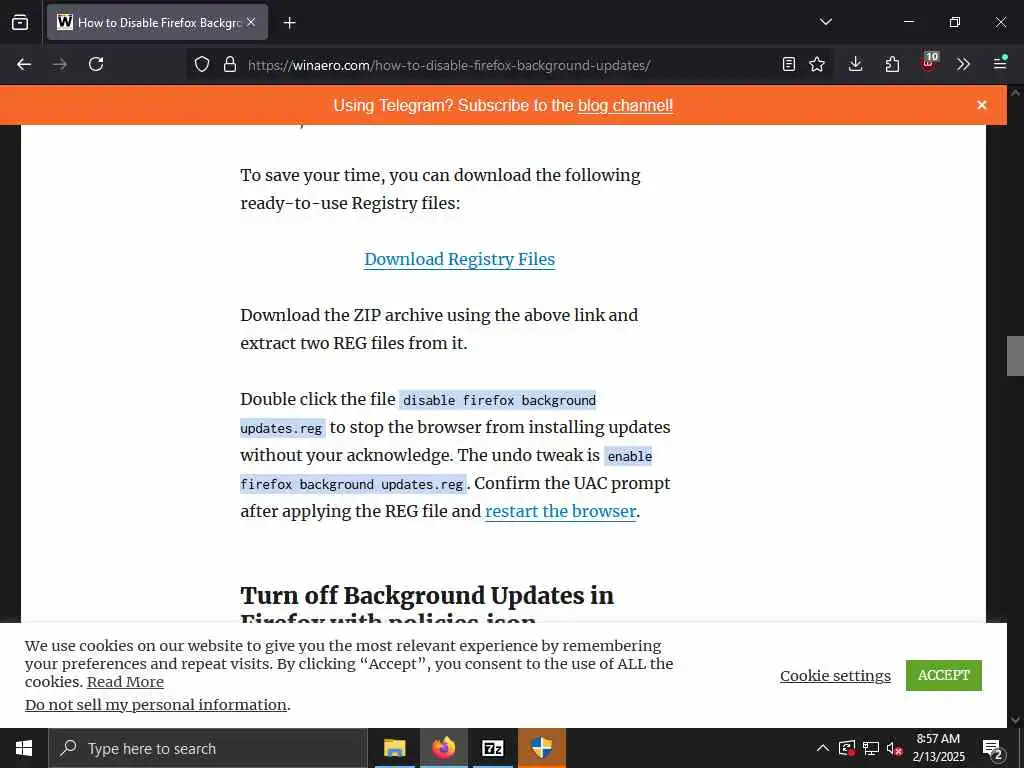Click the page vertical scrollbar thumb

pyautogui.click(x=1015, y=356)
